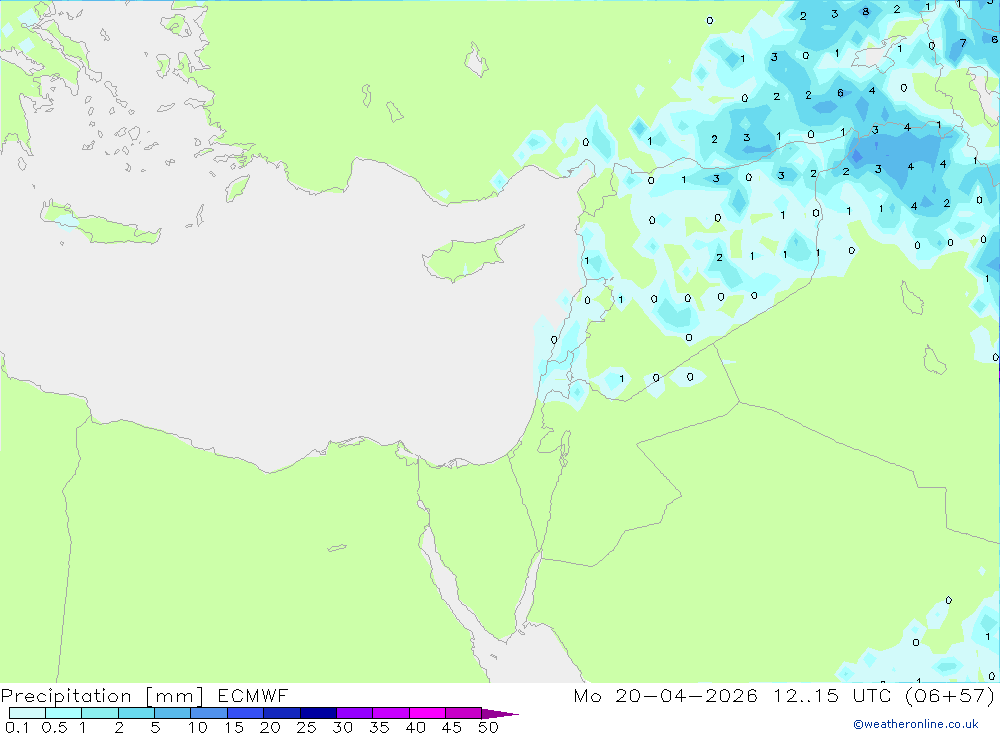This screenshot has width=1000, height=733.
Task: Select the 5–10 mm legend color segment
Action: click(172, 713)
